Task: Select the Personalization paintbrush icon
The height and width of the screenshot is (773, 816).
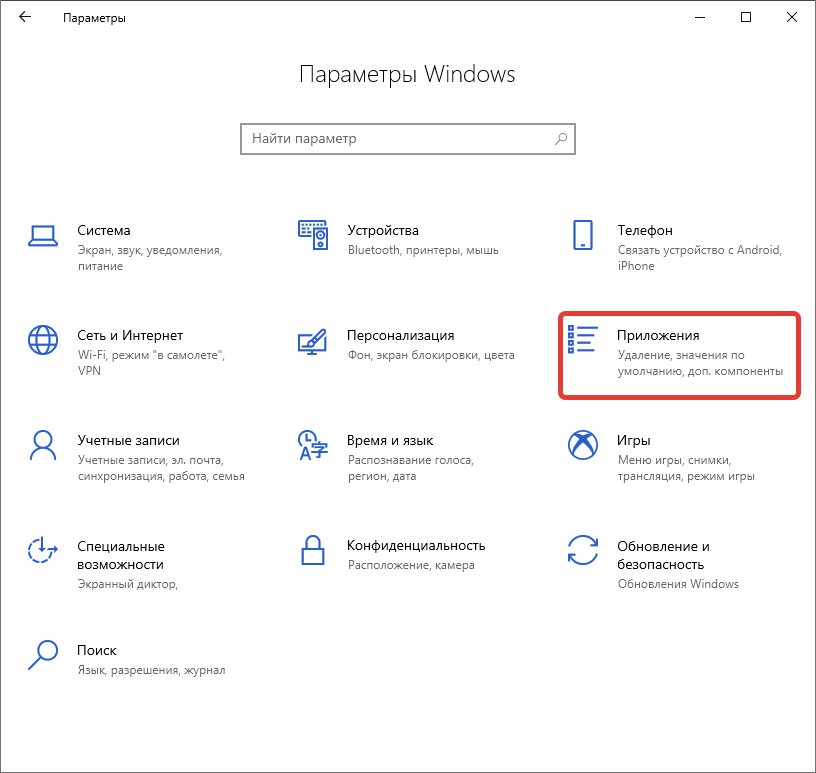Action: 312,341
